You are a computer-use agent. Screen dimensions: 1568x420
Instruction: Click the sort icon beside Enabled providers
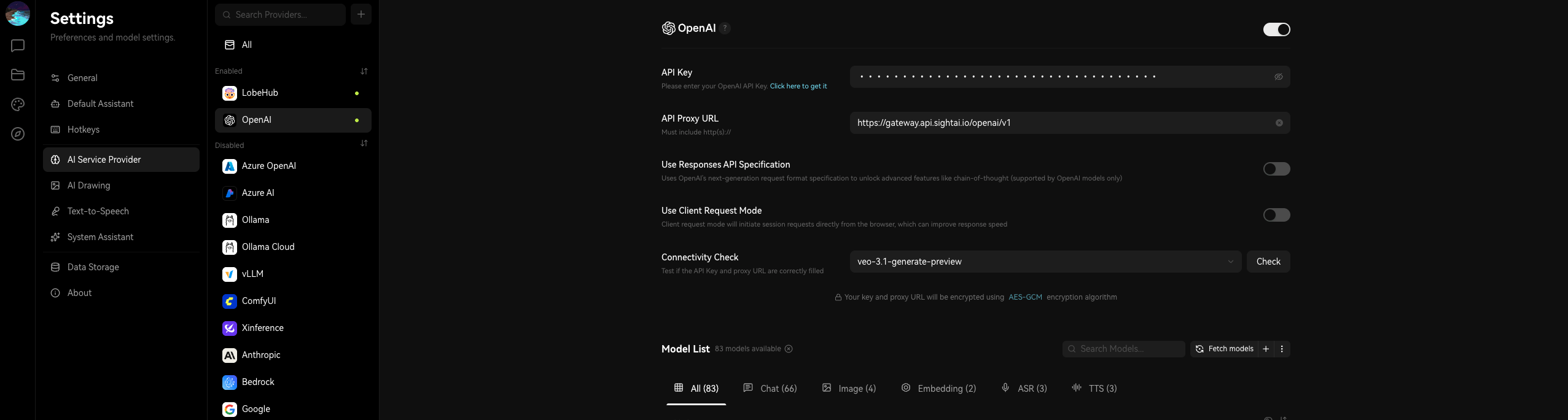pyautogui.click(x=364, y=71)
